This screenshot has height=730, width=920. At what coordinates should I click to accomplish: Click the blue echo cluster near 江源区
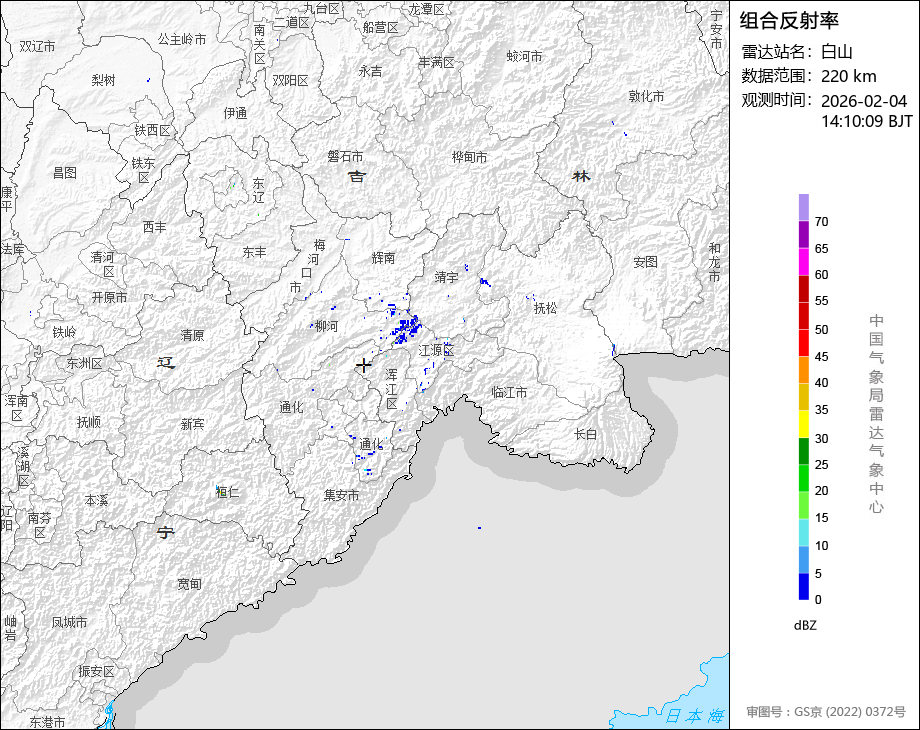point(405,328)
